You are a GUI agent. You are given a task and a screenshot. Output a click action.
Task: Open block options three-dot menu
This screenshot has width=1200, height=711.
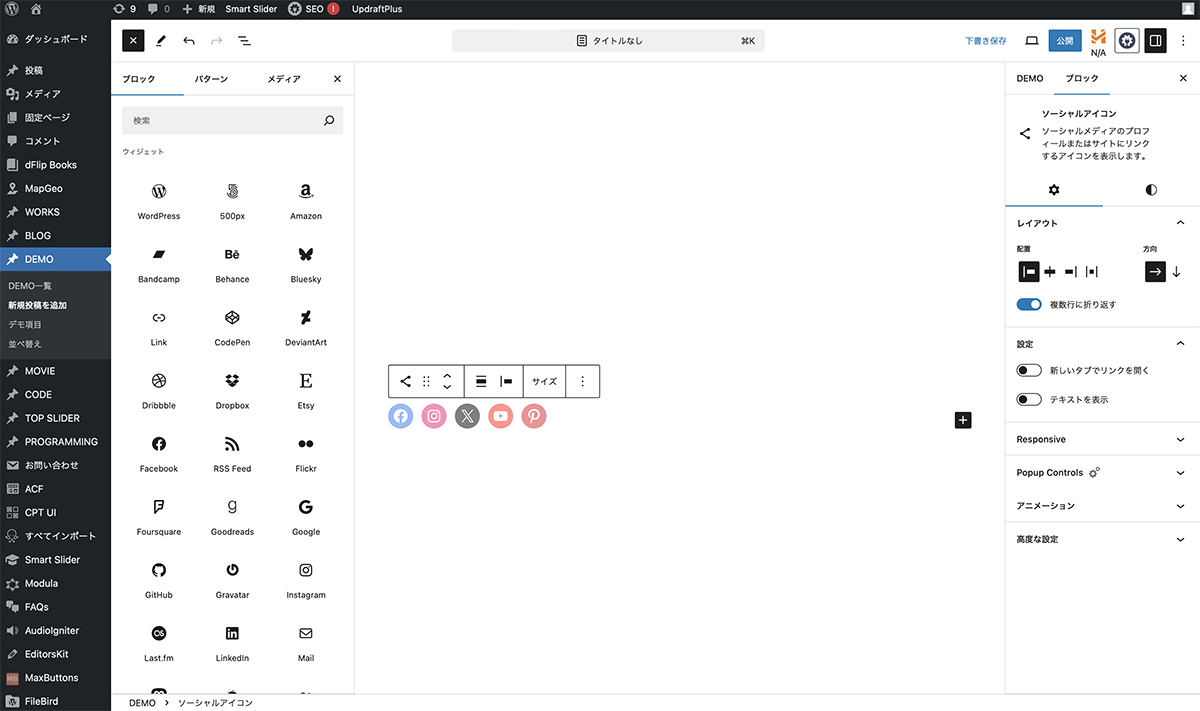(x=582, y=381)
